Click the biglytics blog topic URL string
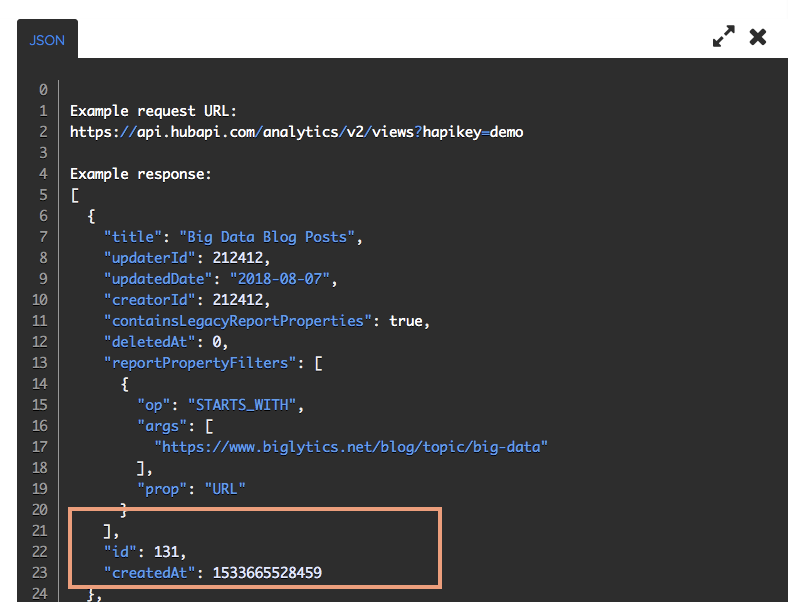Image resolution: width=788 pixels, height=602 pixels. tap(351, 447)
